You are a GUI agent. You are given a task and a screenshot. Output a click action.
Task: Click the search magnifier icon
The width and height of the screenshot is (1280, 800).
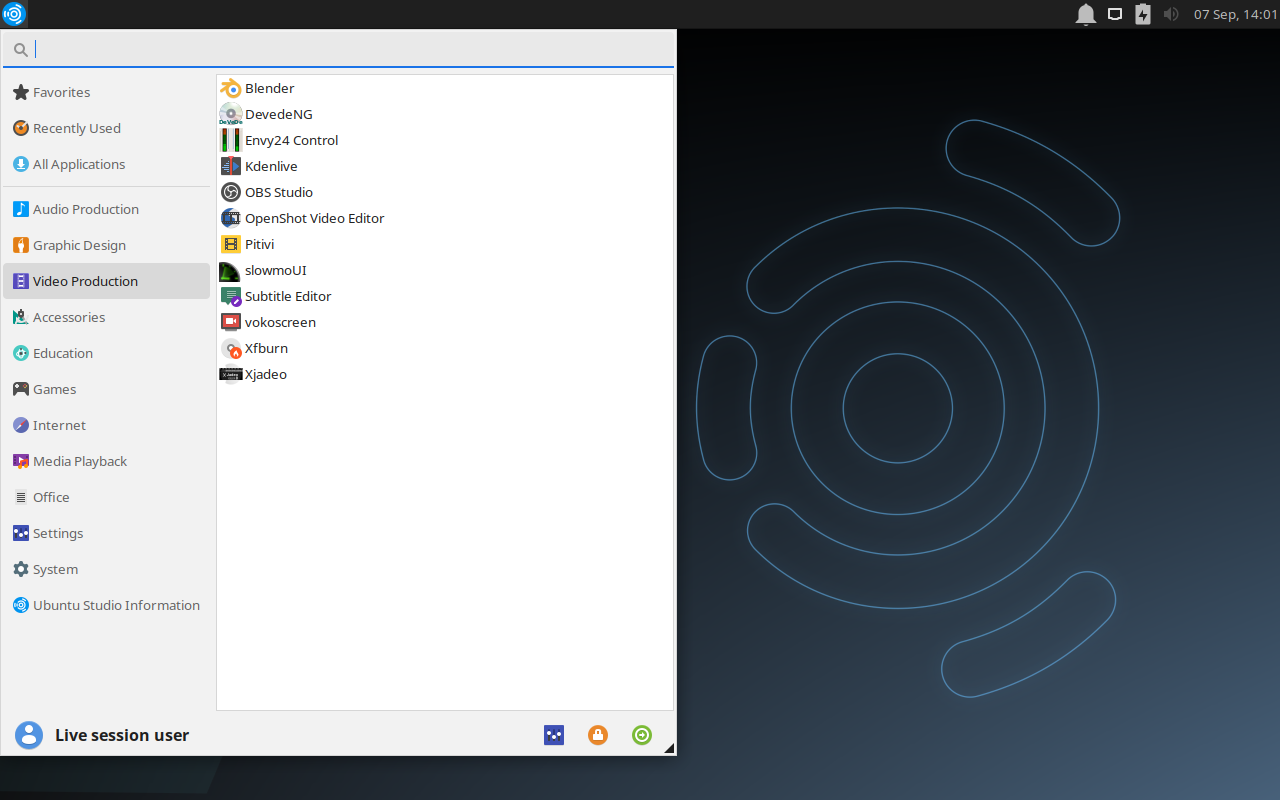[20, 49]
